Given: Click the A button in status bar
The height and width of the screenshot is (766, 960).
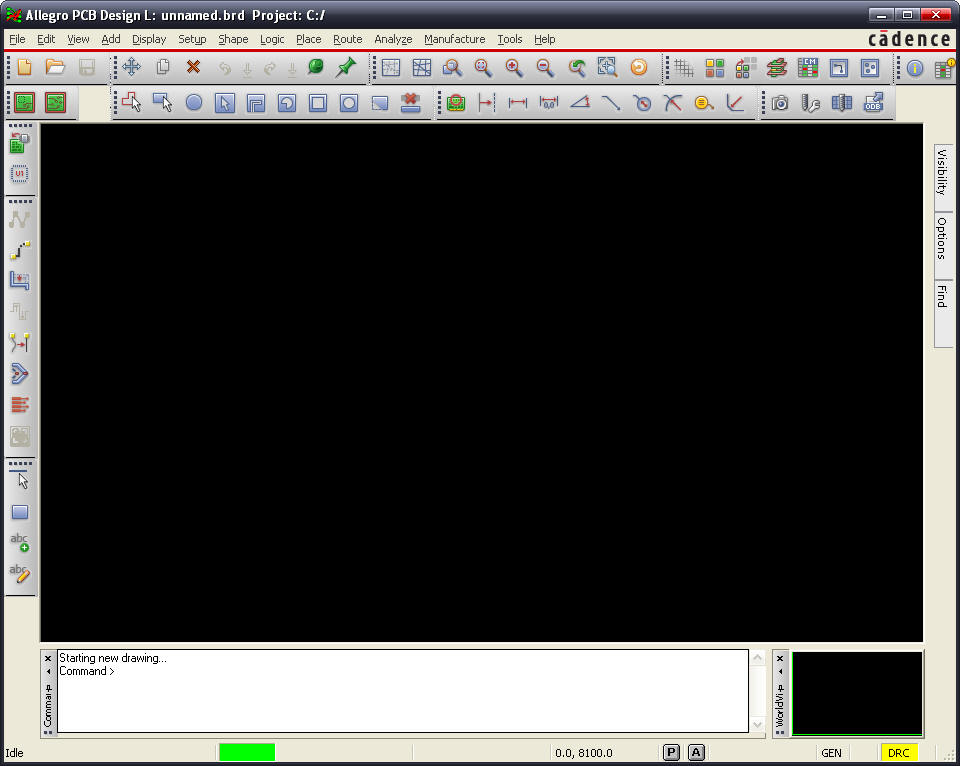Looking at the screenshot, I should (696, 753).
